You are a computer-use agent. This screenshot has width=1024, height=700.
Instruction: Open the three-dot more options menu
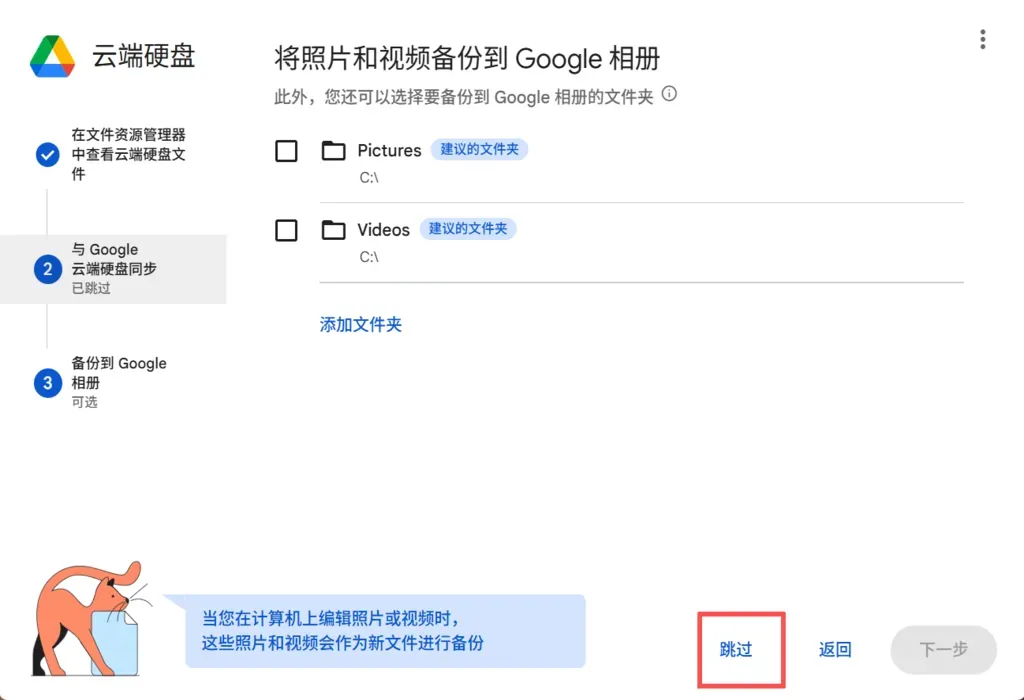[x=983, y=40]
